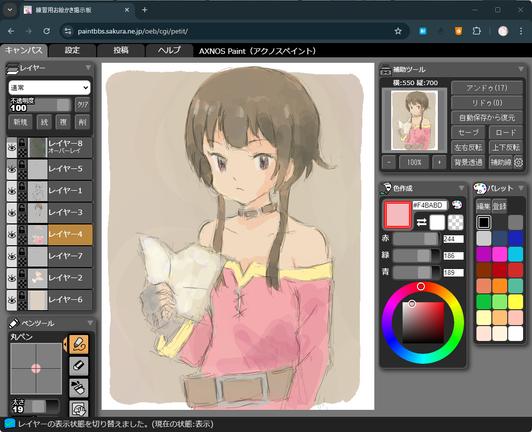Click the layer opacity slider
532x432 pixels.
pyautogui.click(x=40, y=105)
